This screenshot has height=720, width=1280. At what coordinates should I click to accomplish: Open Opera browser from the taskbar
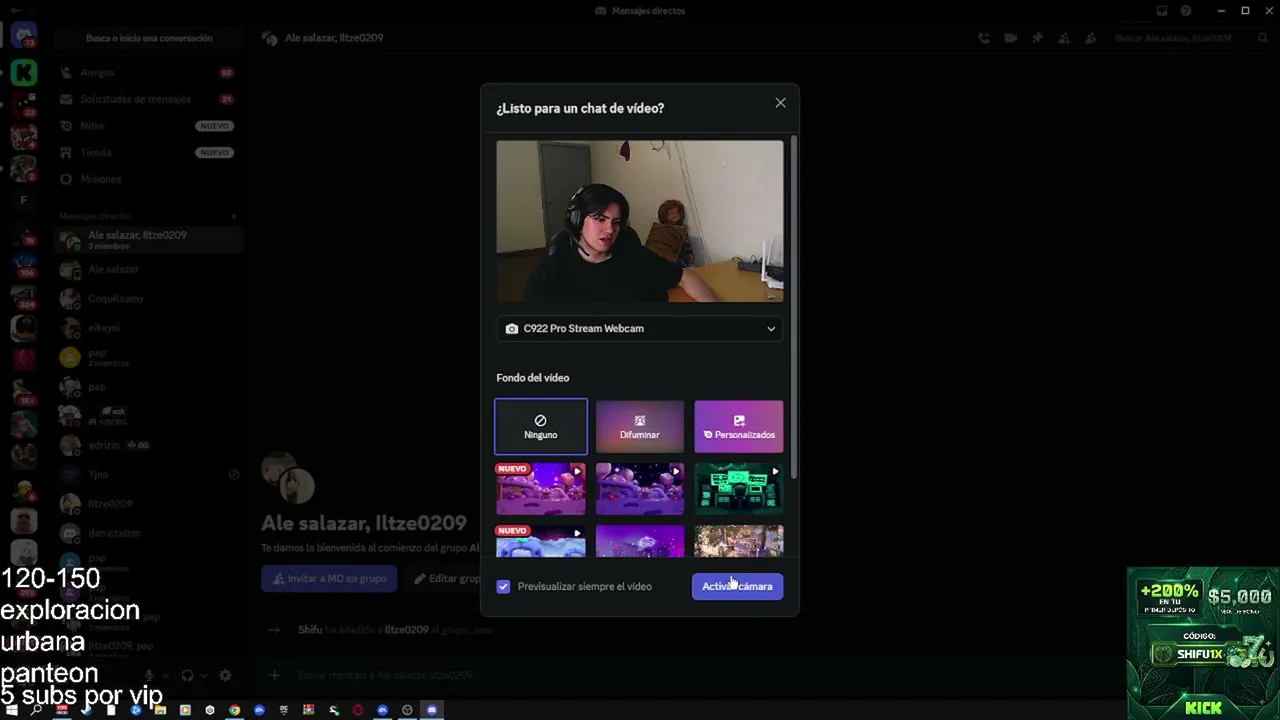coord(358,710)
